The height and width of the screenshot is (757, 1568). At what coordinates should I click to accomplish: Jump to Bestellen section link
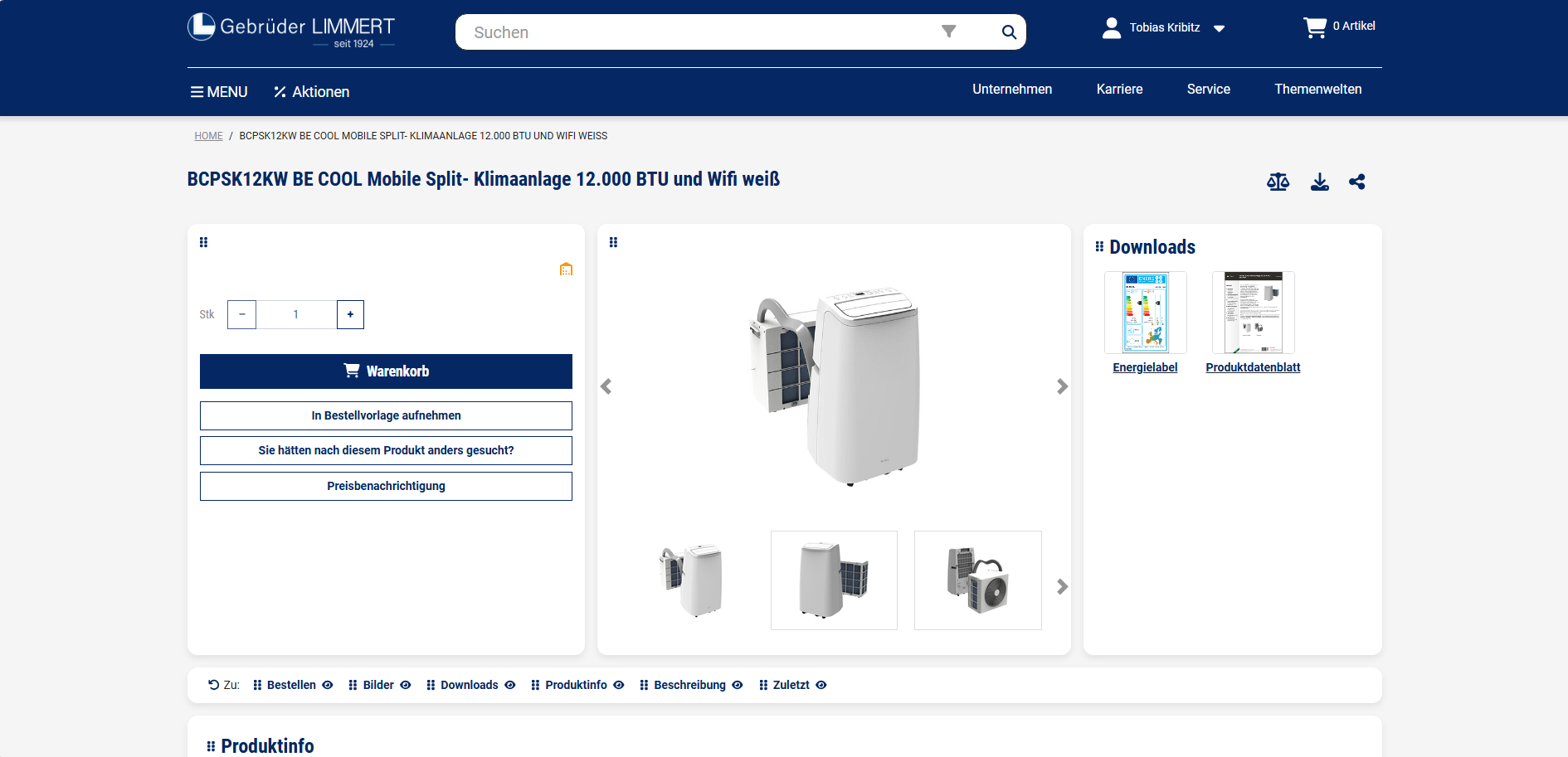291,685
